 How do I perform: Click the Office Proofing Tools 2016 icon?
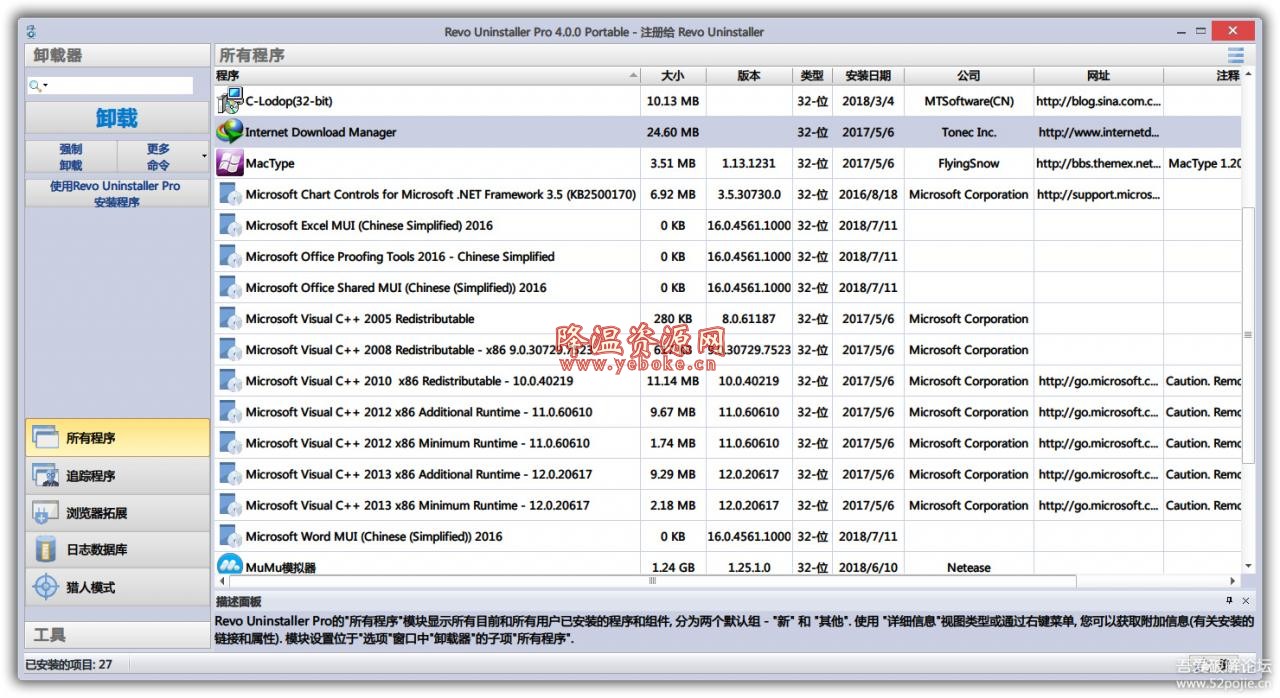click(230, 256)
